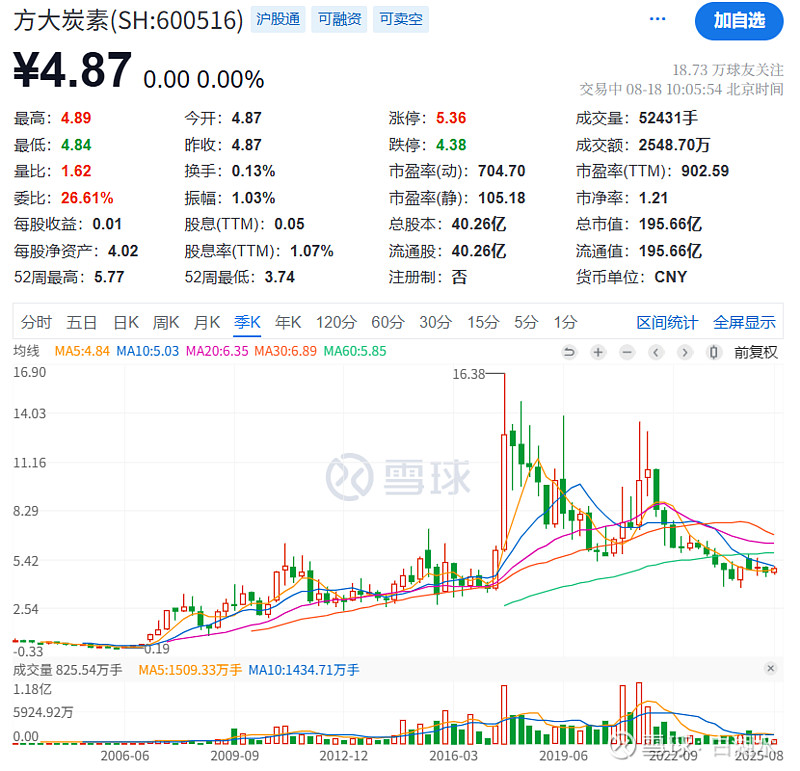Image resolution: width=800 pixels, height=771 pixels.
Task: Toggle the candlestick style icon
Action: click(x=714, y=352)
